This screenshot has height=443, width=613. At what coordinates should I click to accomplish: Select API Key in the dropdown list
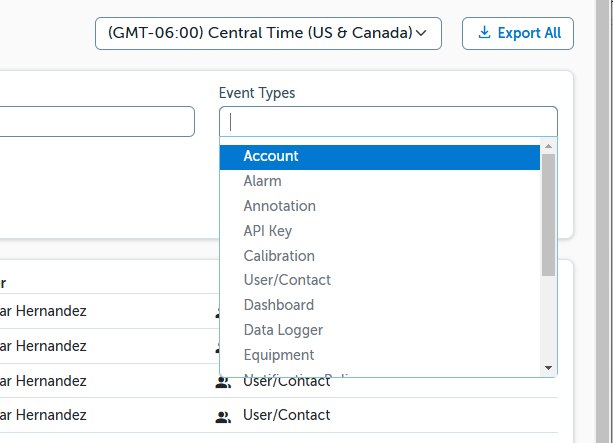coord(267,231)
